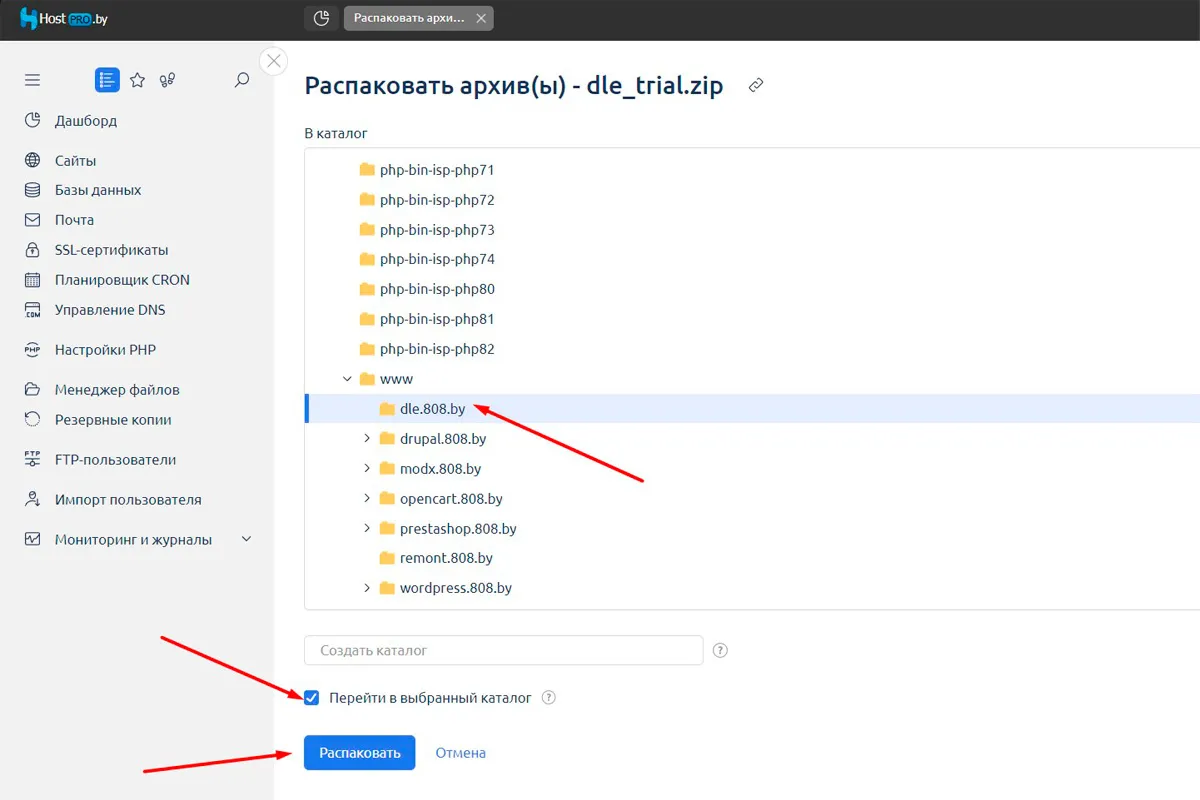Expand the drupal.808.by folder chevron
This screenshot has width=1200, height=800.
click(367, 439)
